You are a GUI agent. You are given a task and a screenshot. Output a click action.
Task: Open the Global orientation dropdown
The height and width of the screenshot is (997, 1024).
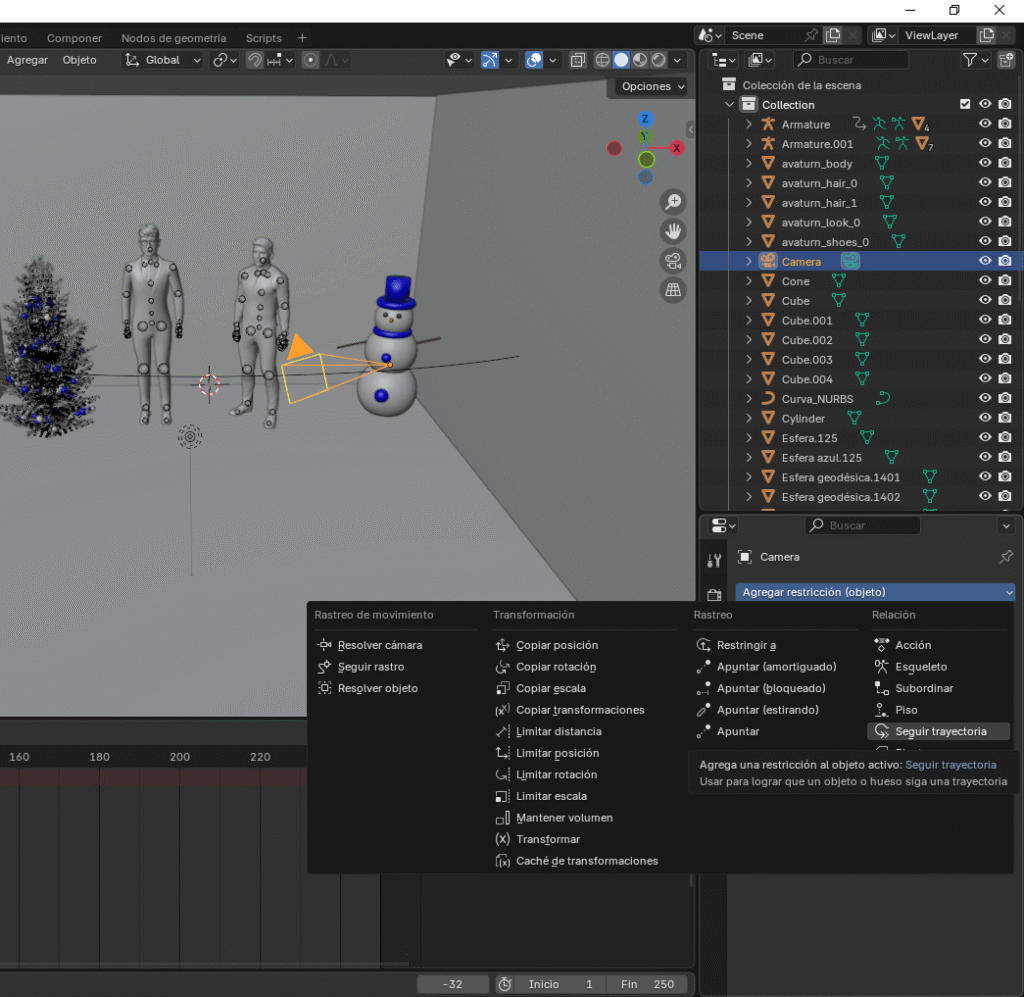click(163, 60)
